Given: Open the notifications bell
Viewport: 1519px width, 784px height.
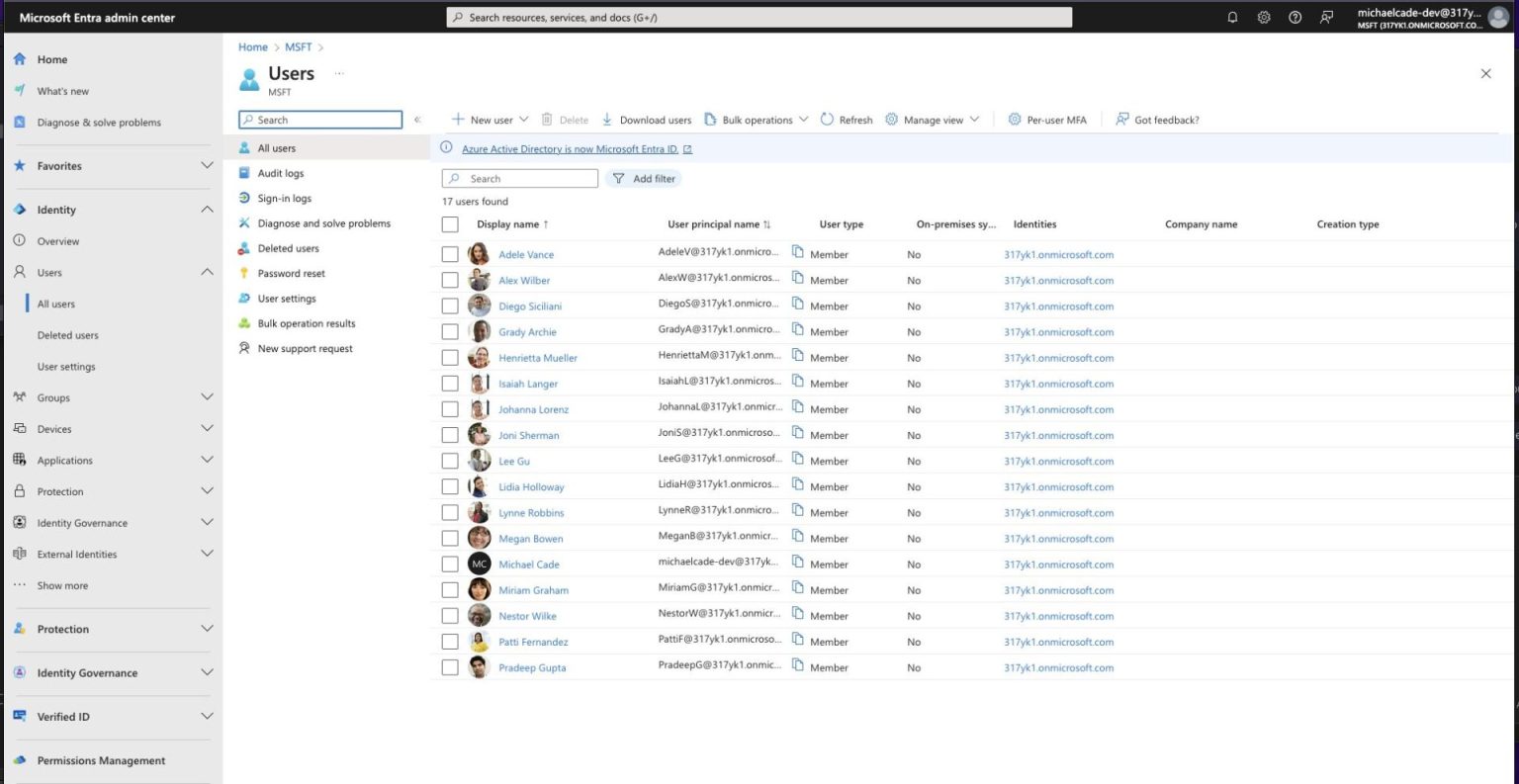Looking at the screenshot, I should tap(1232, 16).
